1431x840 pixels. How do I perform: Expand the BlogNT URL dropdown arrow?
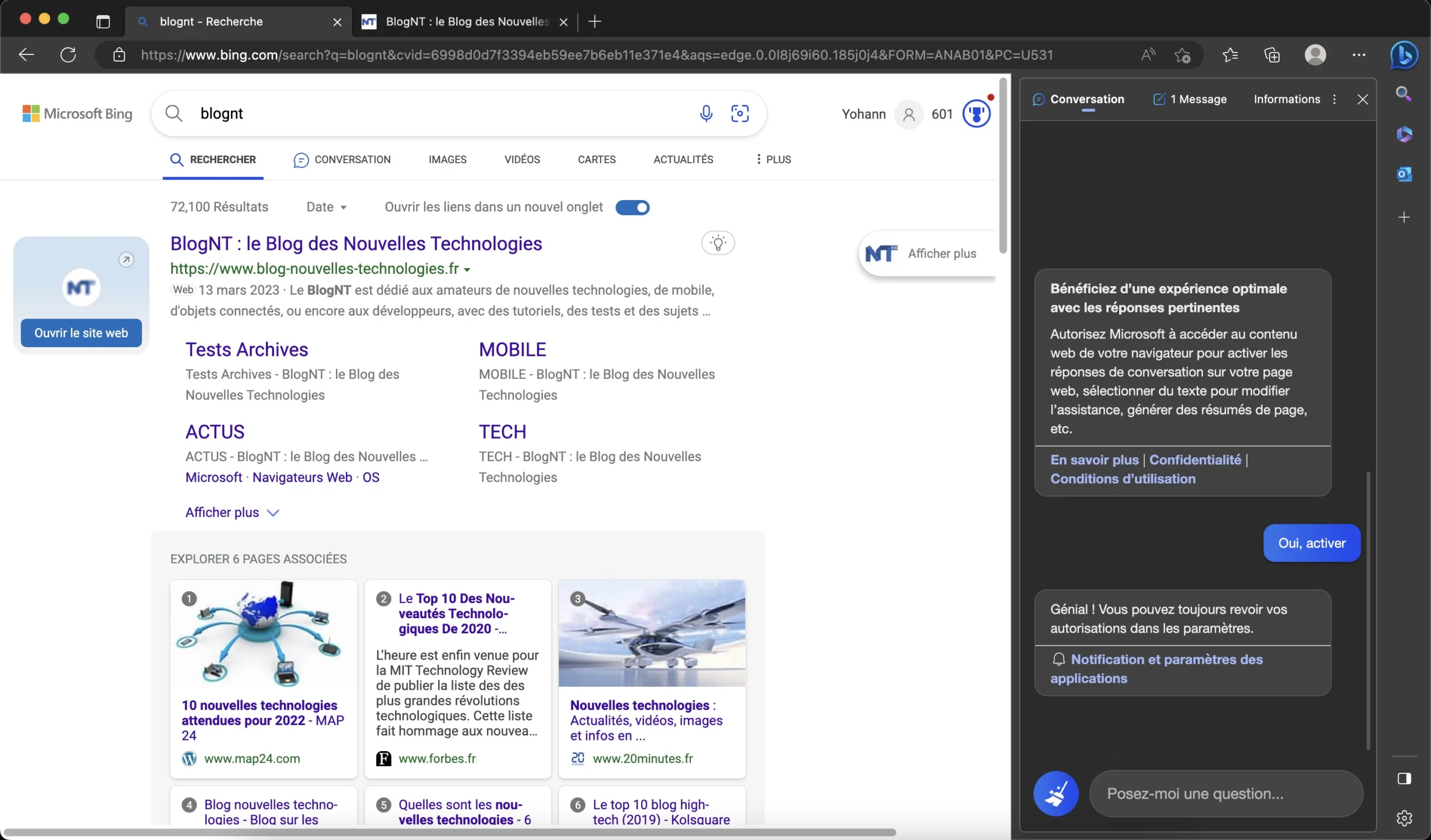(x=467, y=269)
